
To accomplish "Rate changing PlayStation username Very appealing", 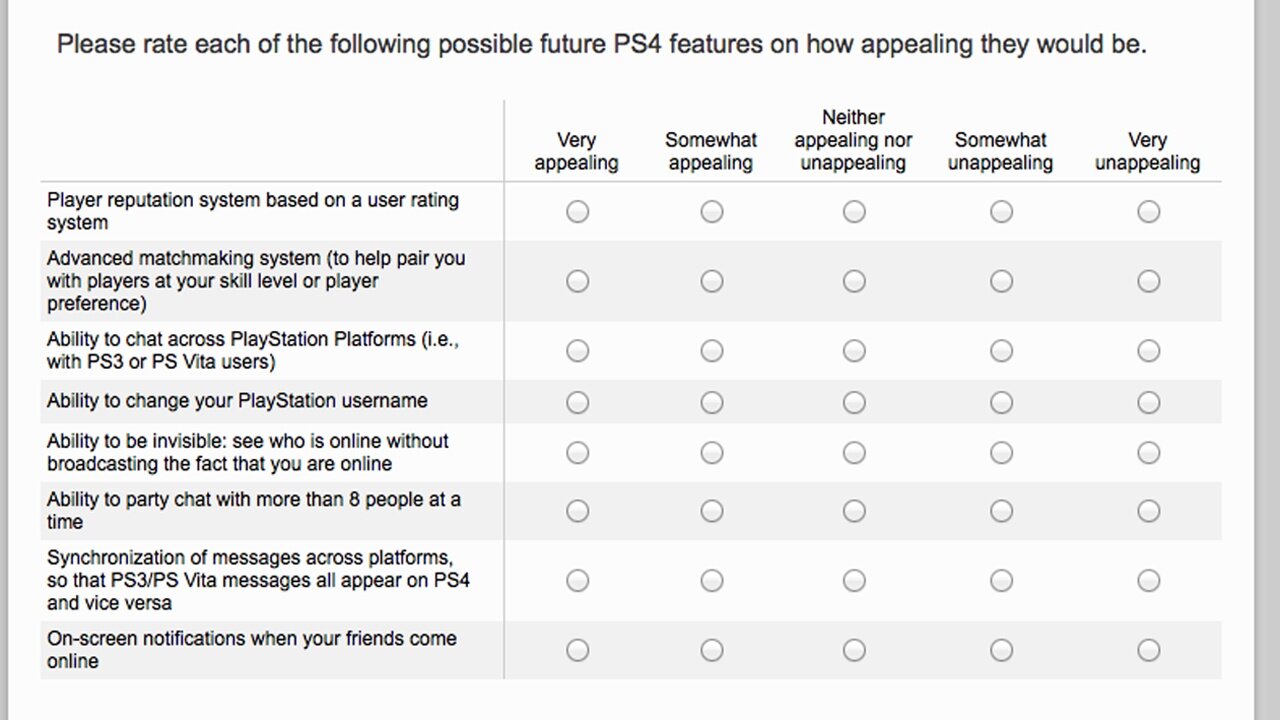I will pos(577,402).
